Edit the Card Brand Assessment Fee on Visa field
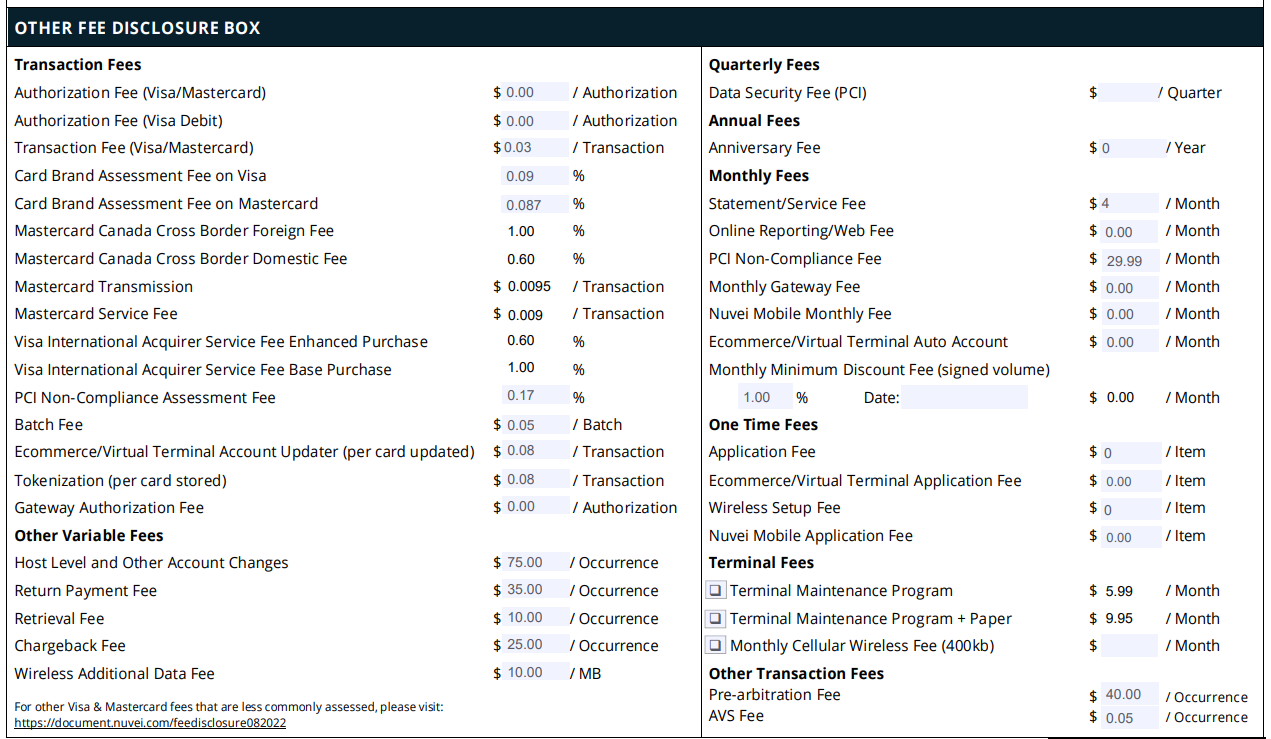The image size is (1271, 739). (535, 176)
